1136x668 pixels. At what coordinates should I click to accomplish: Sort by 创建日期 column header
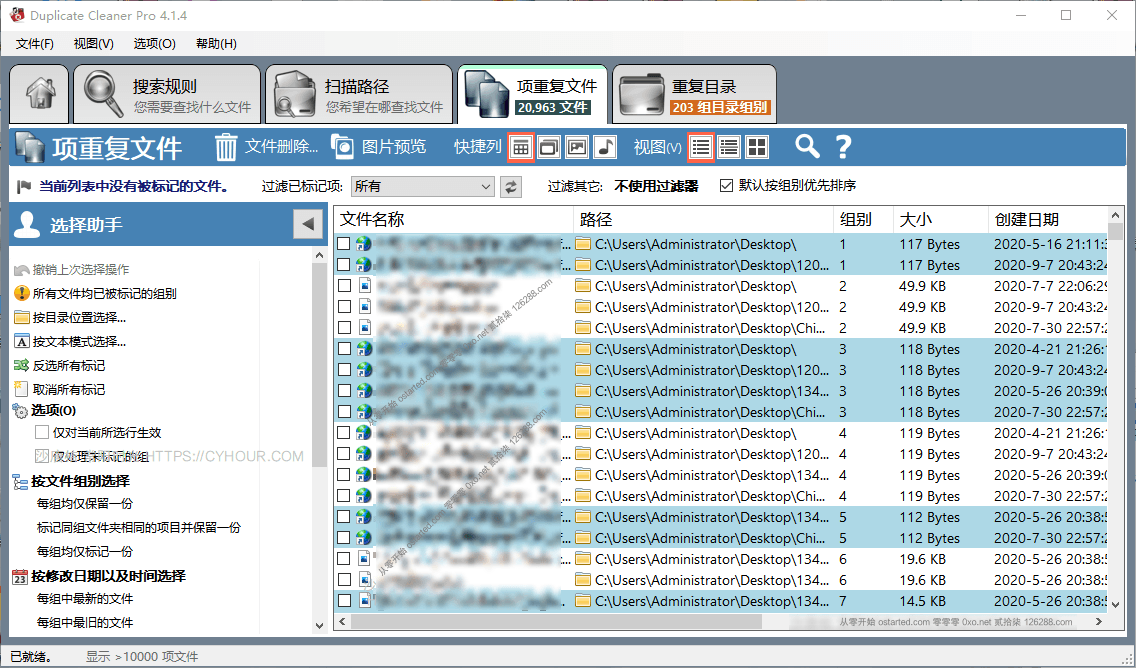click(1048, 220)
